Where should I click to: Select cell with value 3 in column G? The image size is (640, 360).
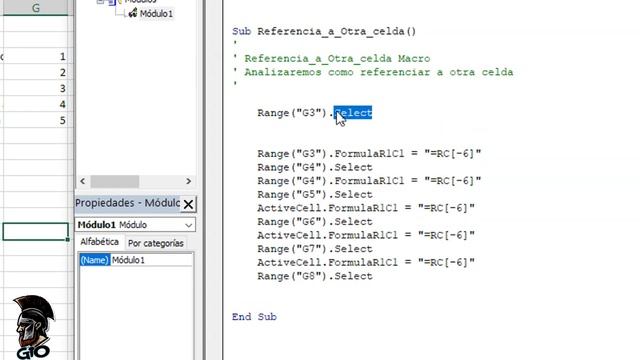[36, 88]
